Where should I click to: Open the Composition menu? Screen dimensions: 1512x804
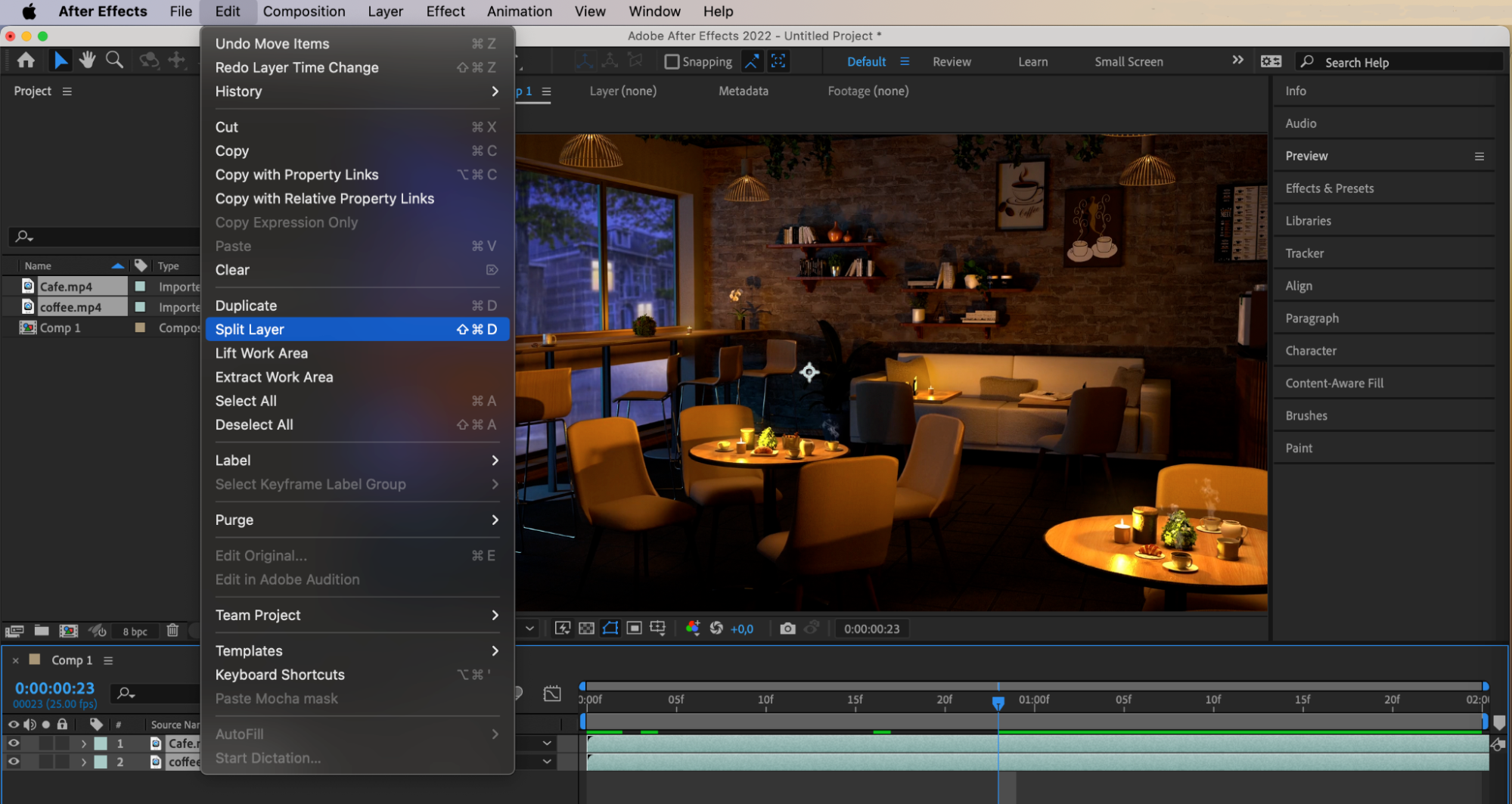[x=304, y=11]
